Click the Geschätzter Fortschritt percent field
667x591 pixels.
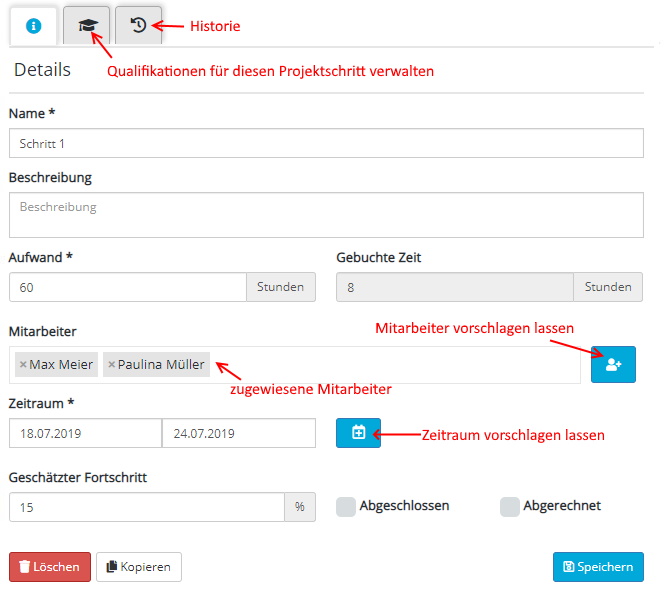point(147,507)
